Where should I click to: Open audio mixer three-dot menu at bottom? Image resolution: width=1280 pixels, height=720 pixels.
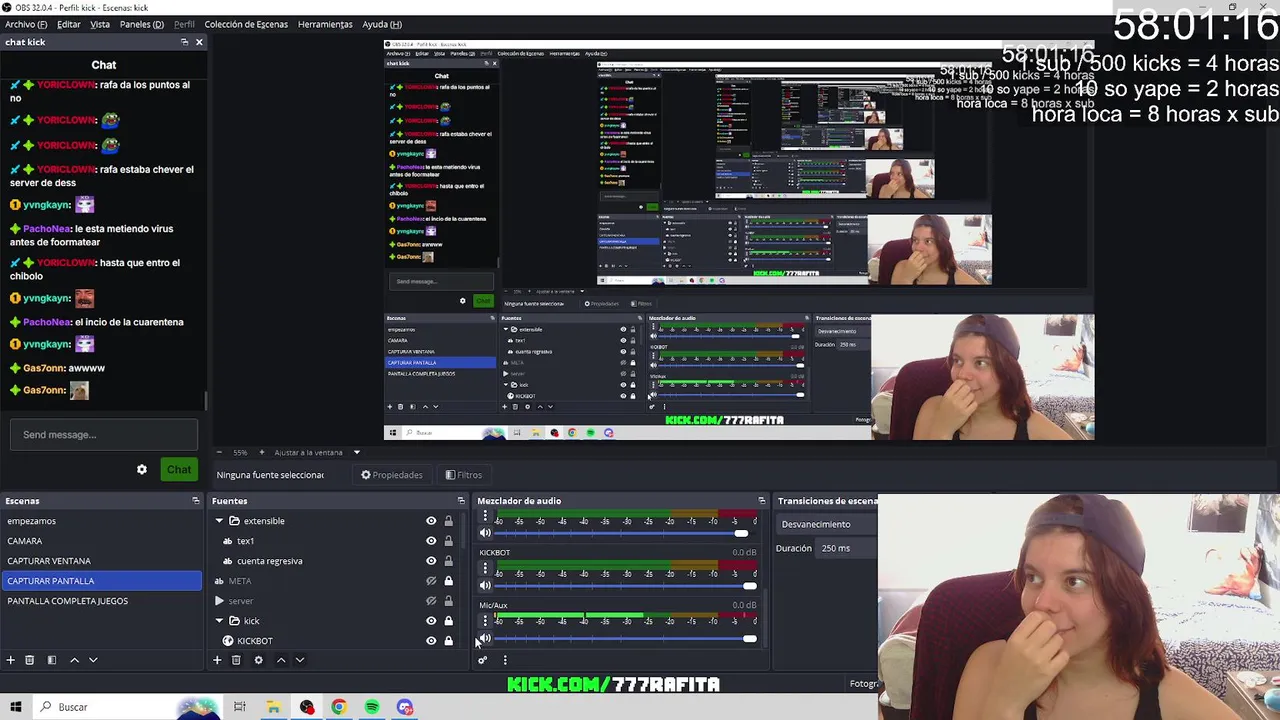coord(505,660)
